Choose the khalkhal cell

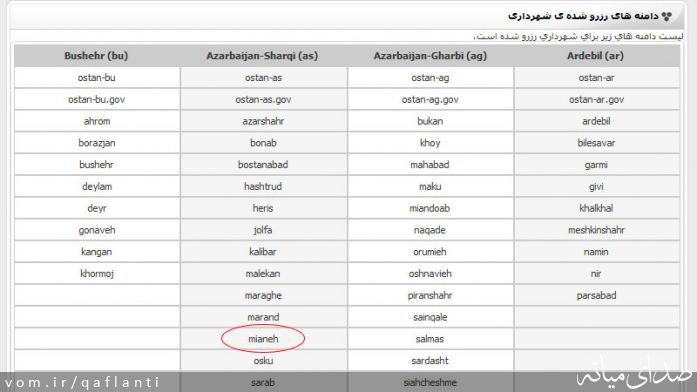tap(597, 208)
